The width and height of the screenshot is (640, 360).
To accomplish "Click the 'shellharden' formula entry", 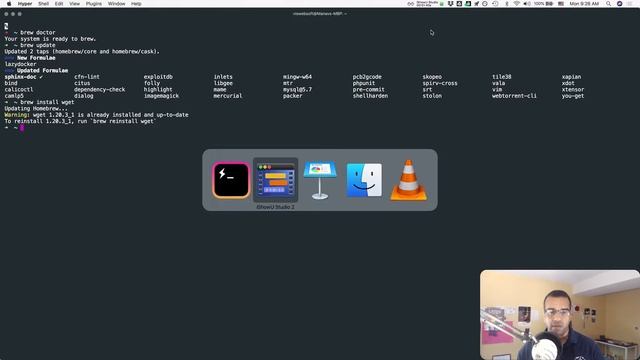I will click(370, 96).
